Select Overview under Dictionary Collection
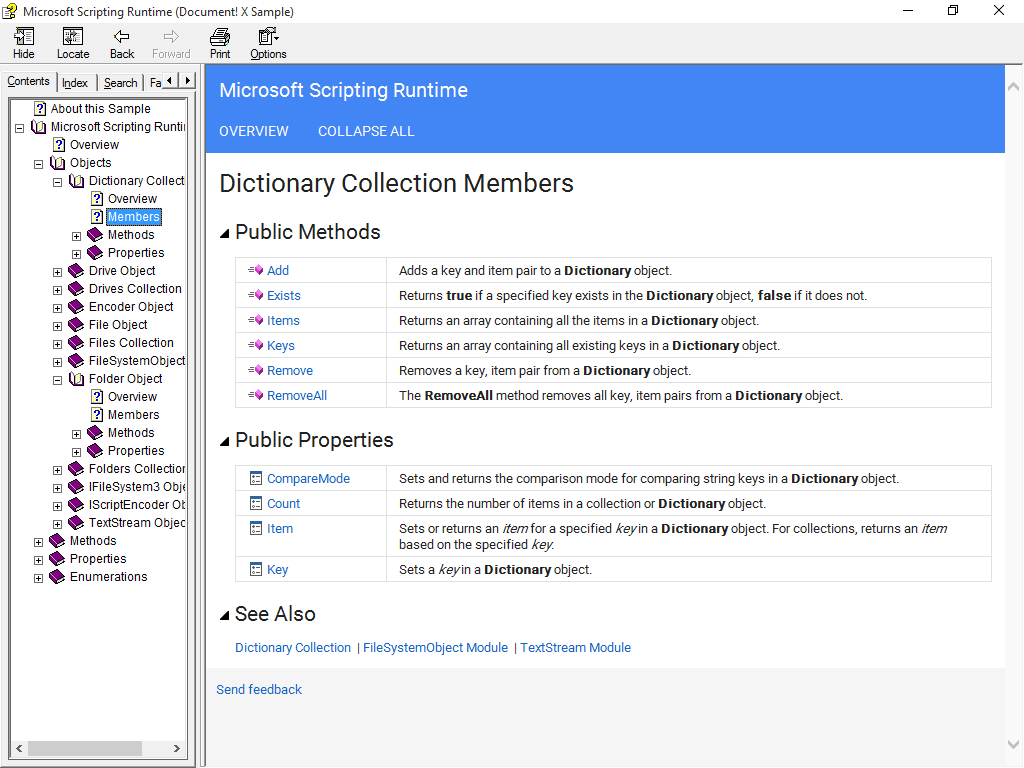The width and height of the screenshot is (1024, 768). coord(133,199)
